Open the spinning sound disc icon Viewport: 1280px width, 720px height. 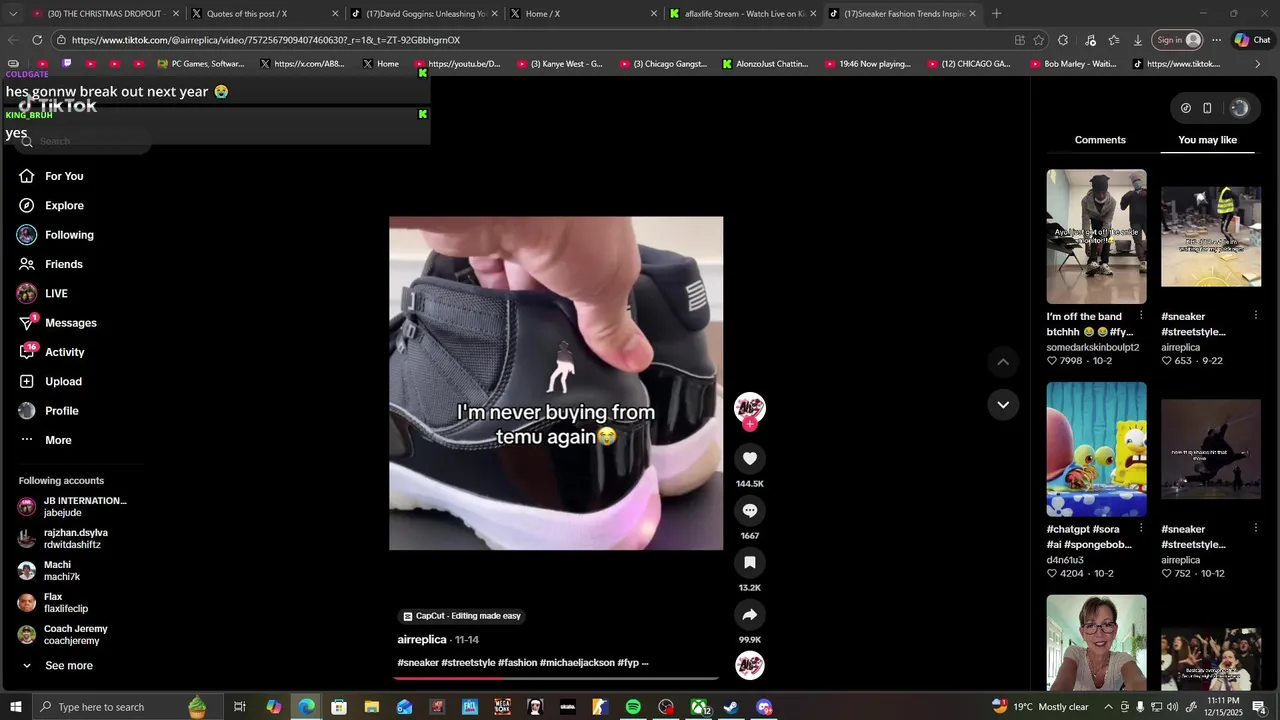pos(749,665)
